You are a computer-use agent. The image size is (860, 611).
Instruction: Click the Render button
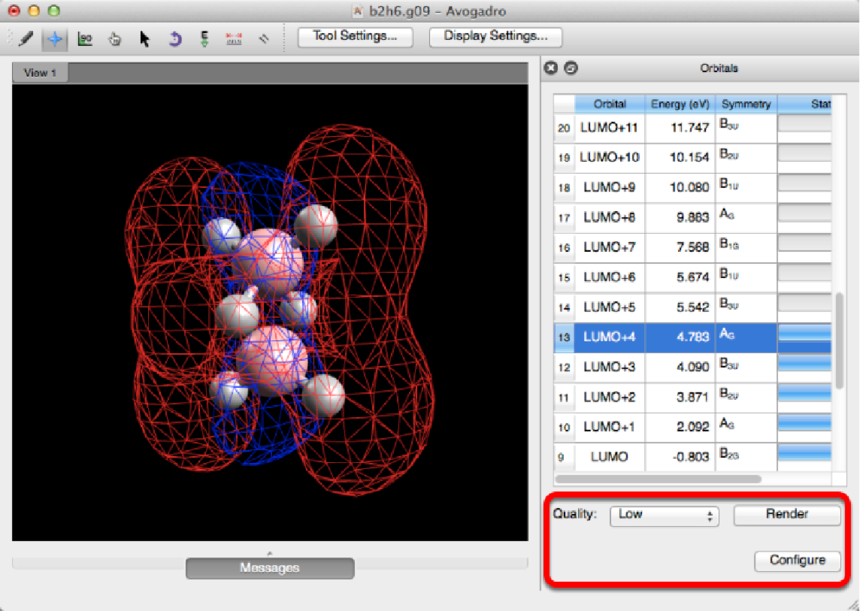coord(787,514)
